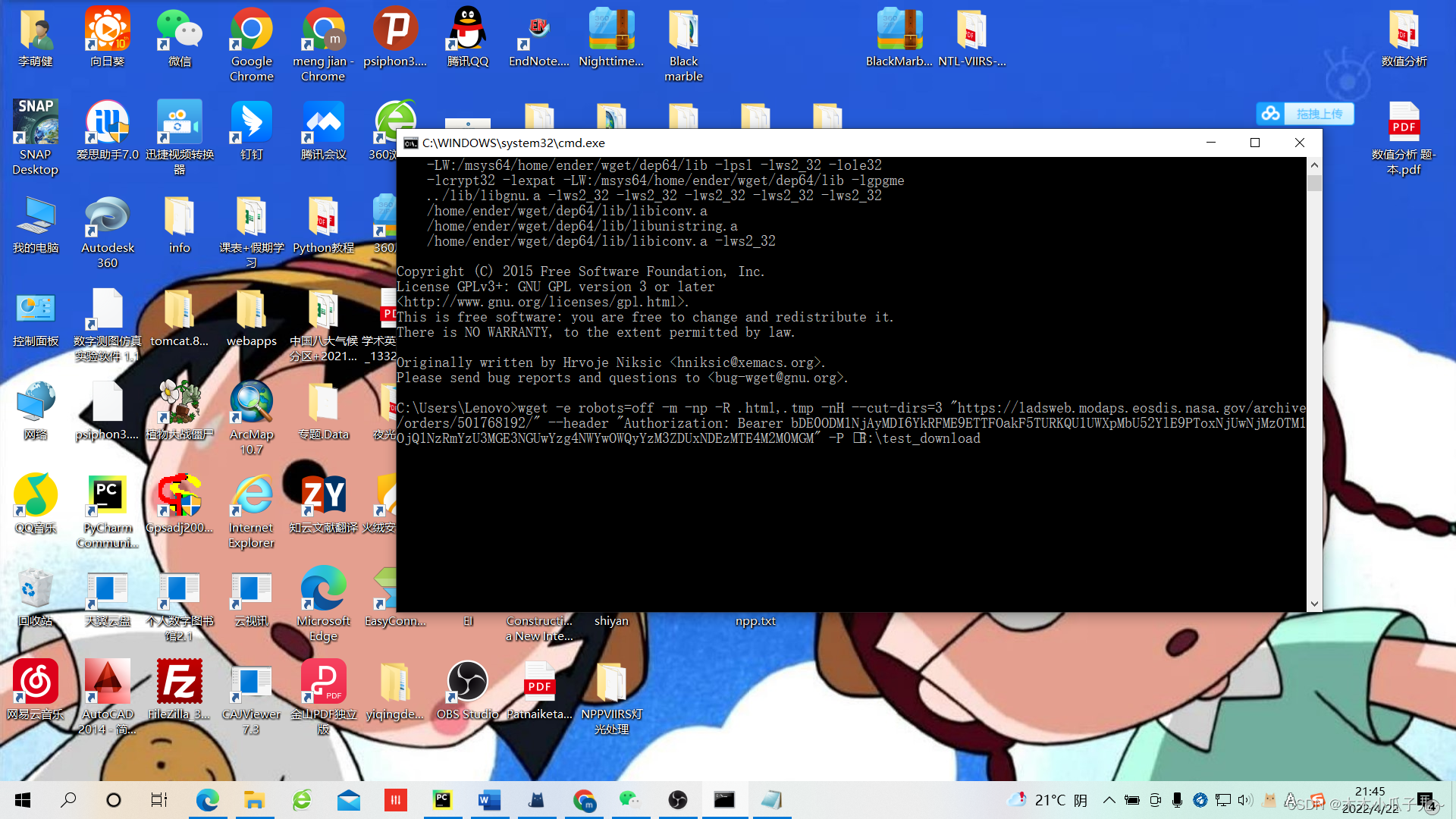Open the tomcat folder on the desktop

(x=179, y=310)
